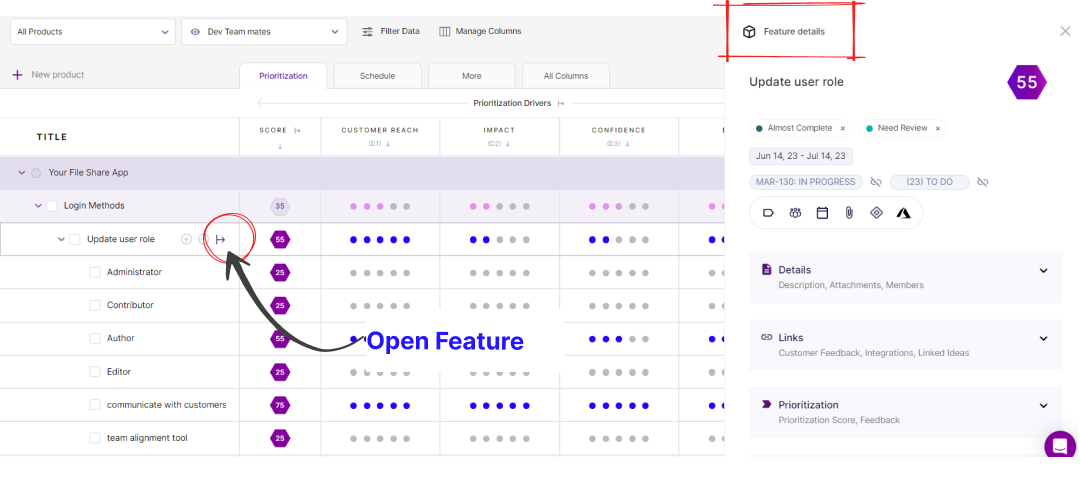The image size is (1080, 477).
Task: Unlink the MAR-130 IN PROGRESS integration
Action: 876,182
